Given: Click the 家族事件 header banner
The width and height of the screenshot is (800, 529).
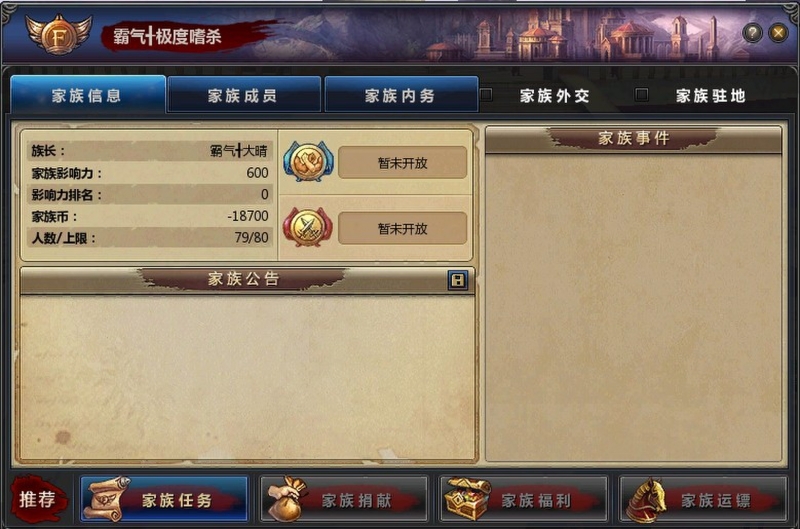Looking at the screenshot, I should point(633,139).
